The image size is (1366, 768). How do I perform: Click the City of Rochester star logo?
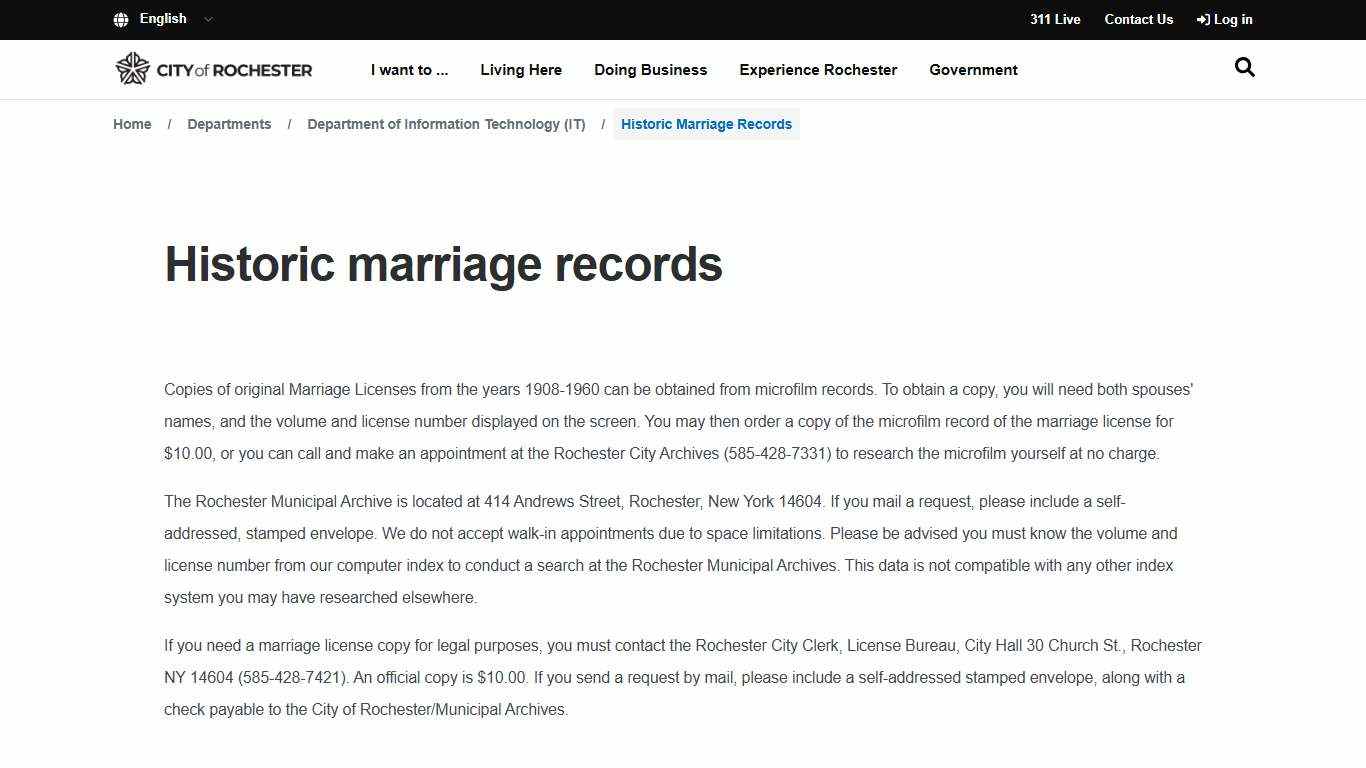coord(131,68)
